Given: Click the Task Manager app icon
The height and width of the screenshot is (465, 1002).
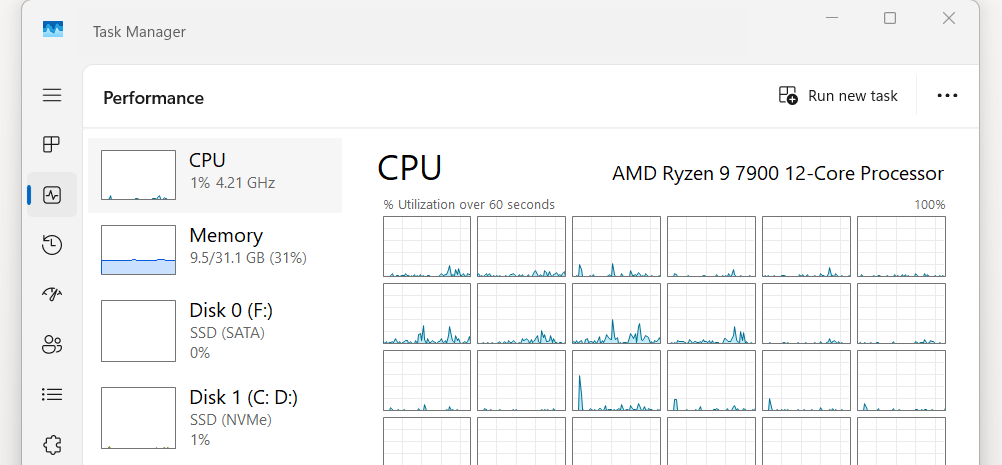Looking at the screenshot, I should 53,30.
